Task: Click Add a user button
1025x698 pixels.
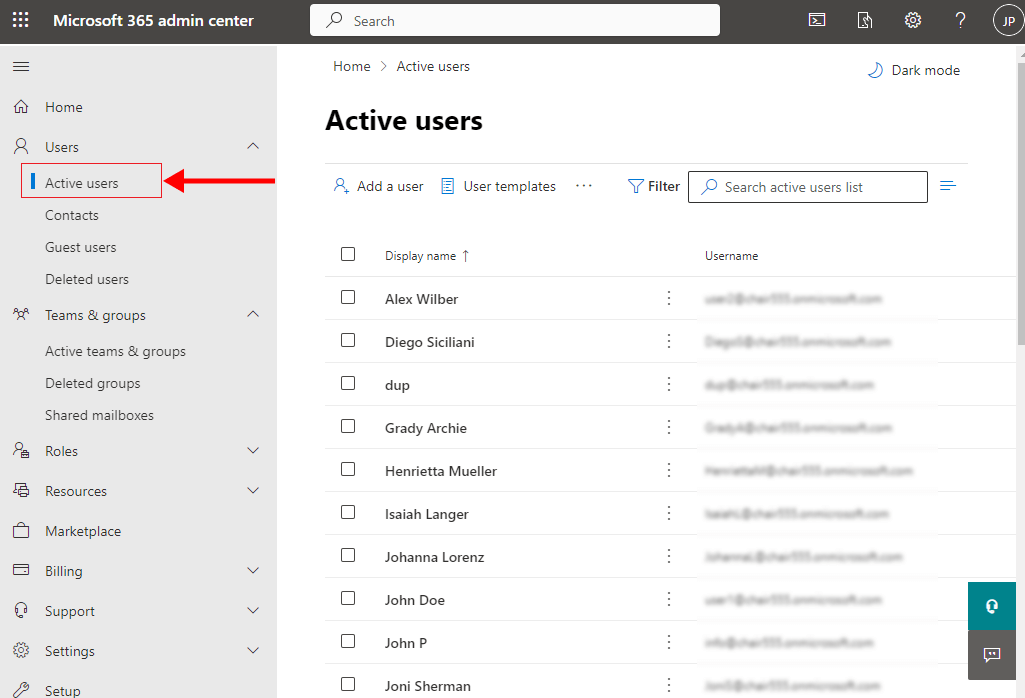Action: [379, 186]
